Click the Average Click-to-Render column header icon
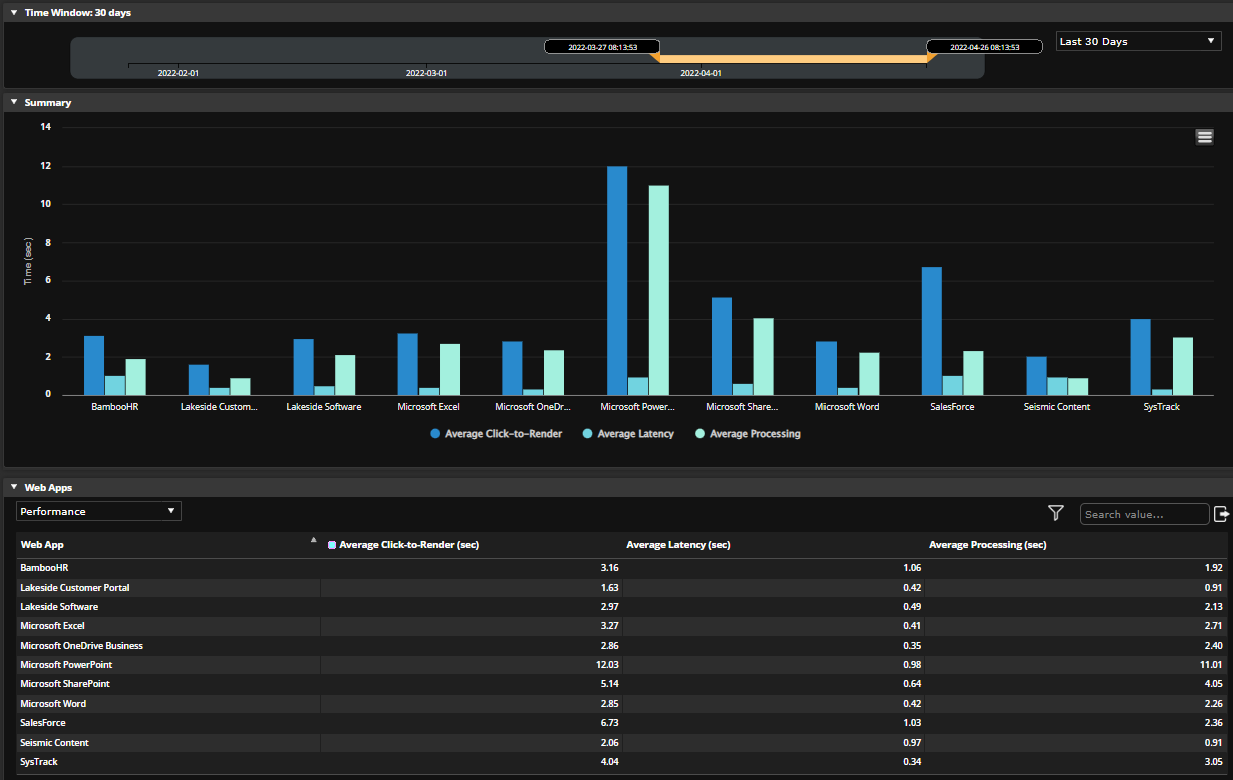 [332, 545]
